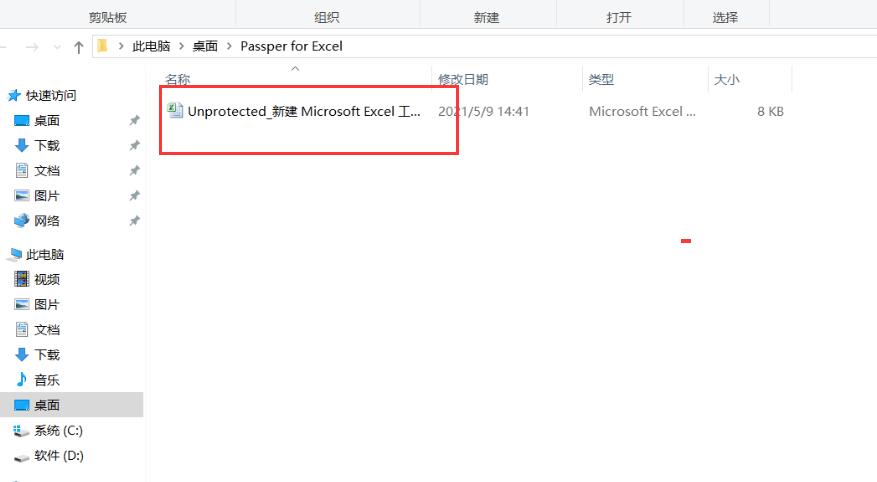Sort by 大小 column header
The height and width of the screenshot is (482, 877).
[727, 79]
